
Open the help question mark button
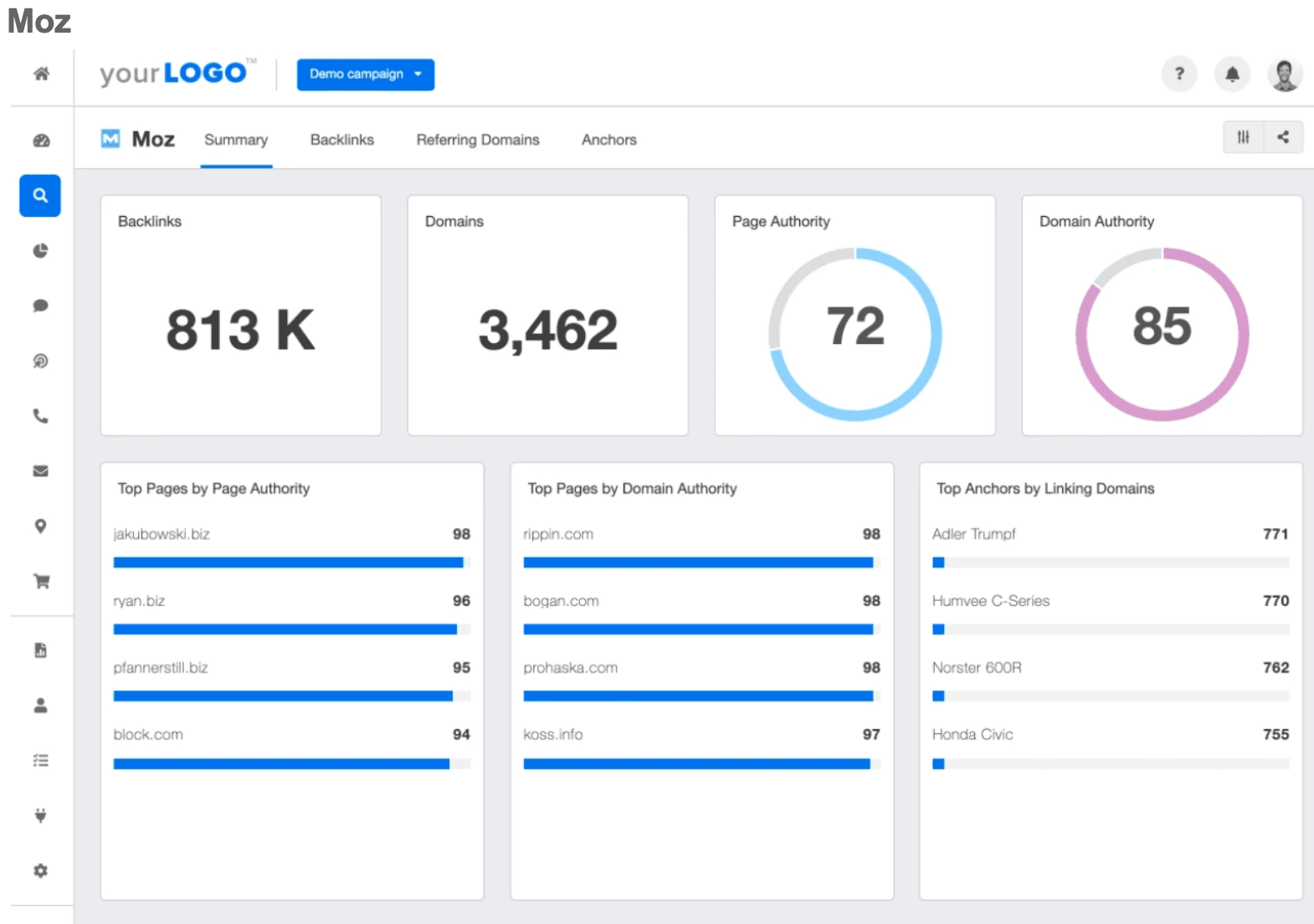click(1179, 74)
